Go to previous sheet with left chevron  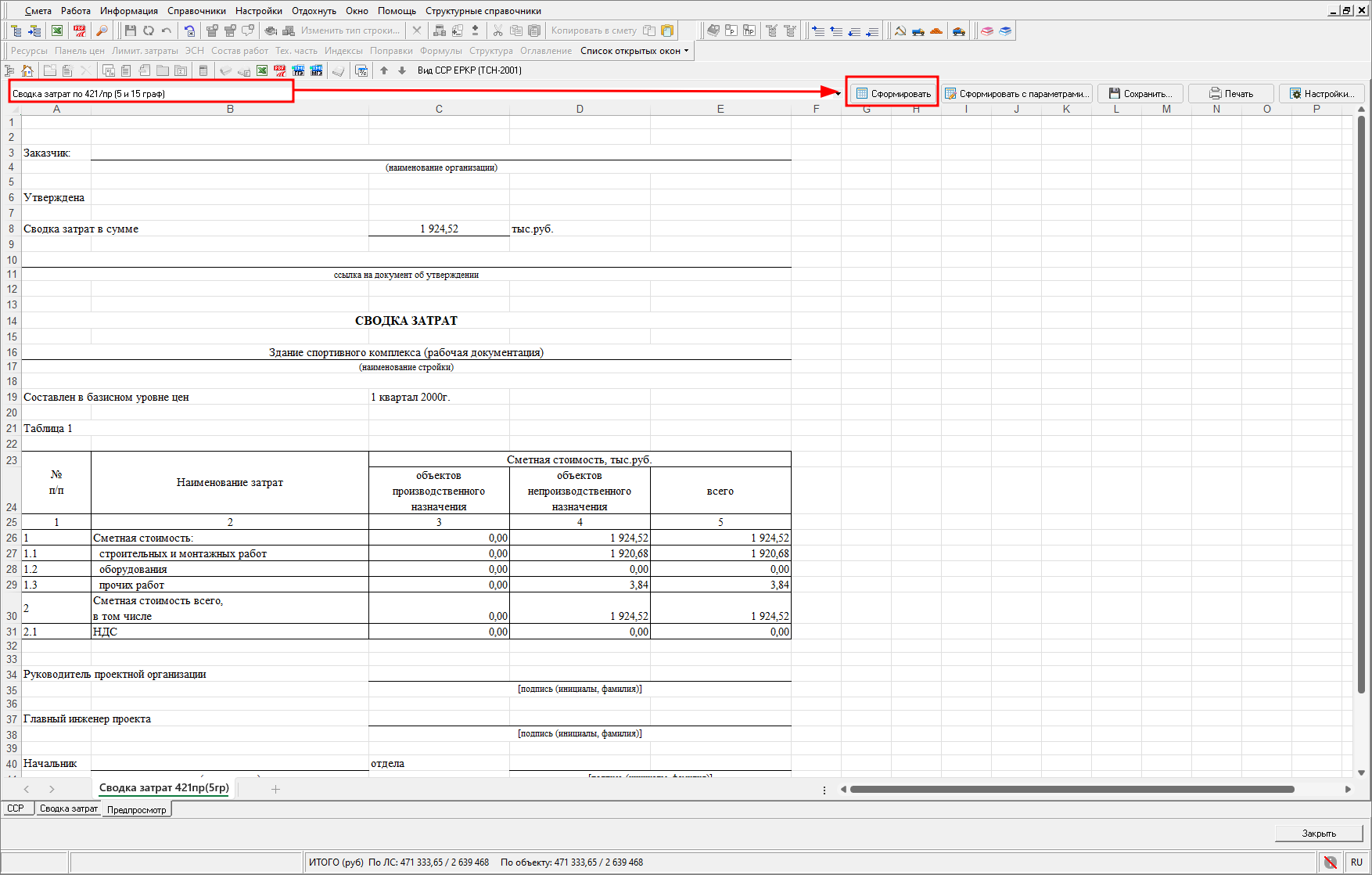coord(27,789)
